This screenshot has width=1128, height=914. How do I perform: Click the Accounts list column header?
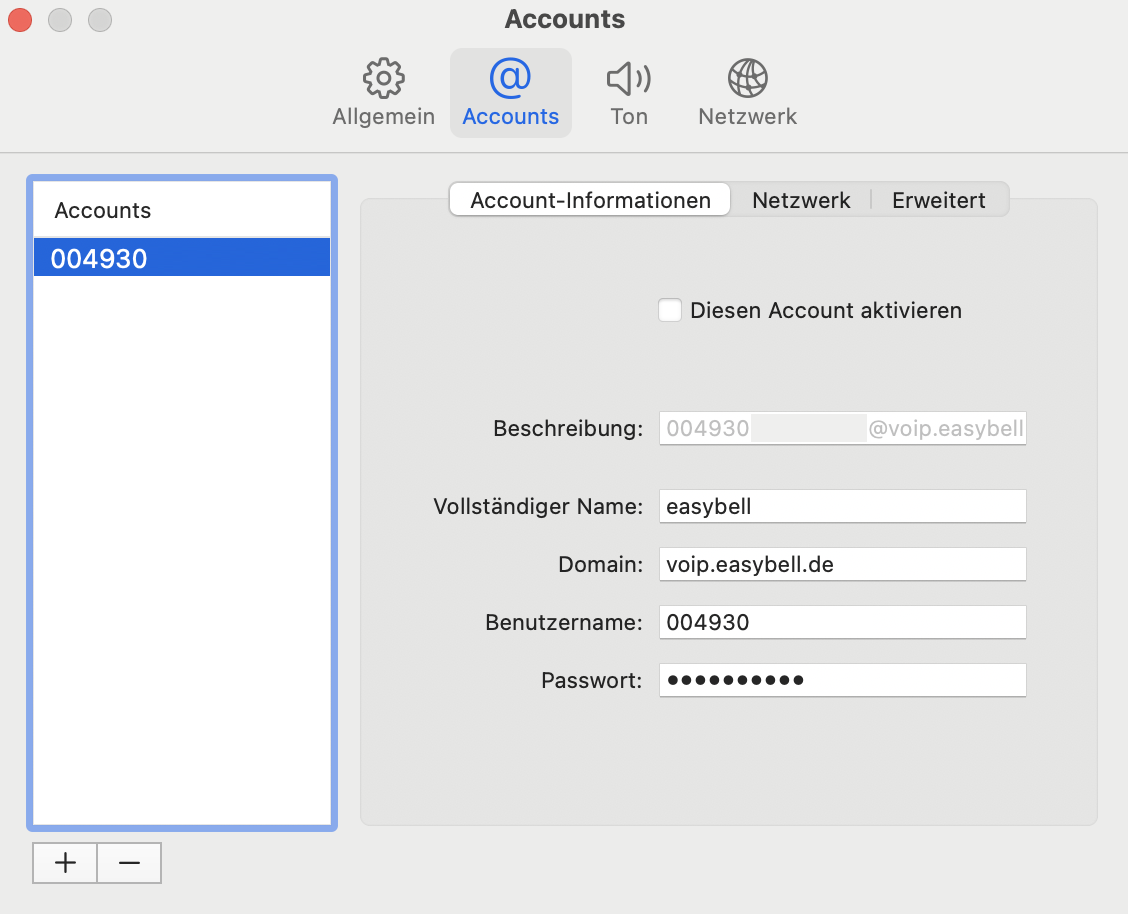(x=182, y=211)
